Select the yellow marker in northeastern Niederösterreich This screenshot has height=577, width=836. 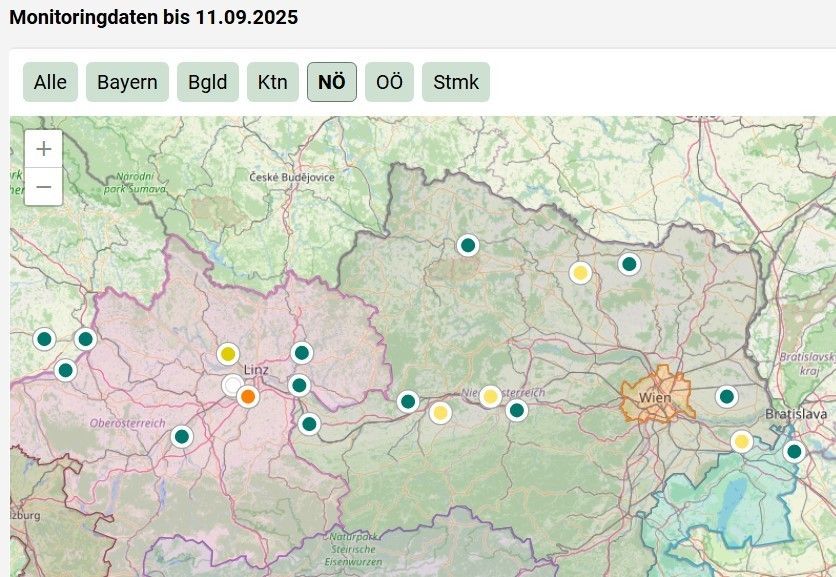click(580, 272)
